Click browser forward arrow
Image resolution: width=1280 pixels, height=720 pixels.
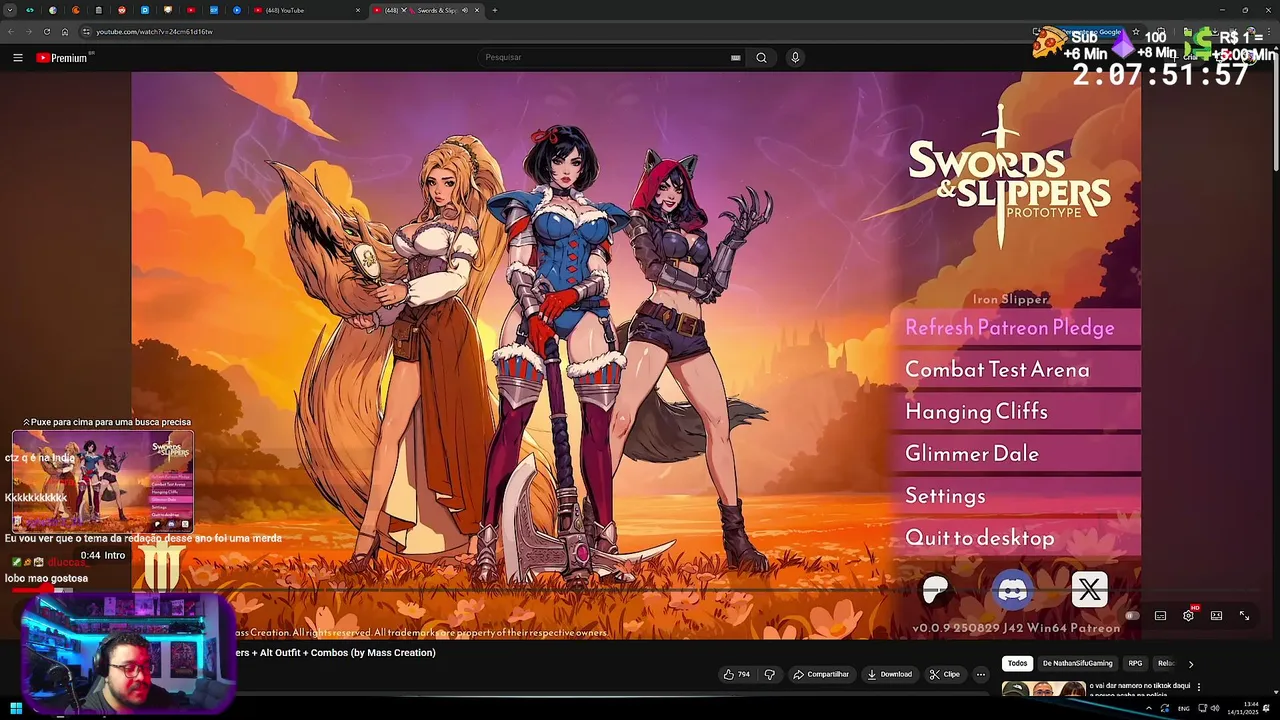(x=28, y=32)
